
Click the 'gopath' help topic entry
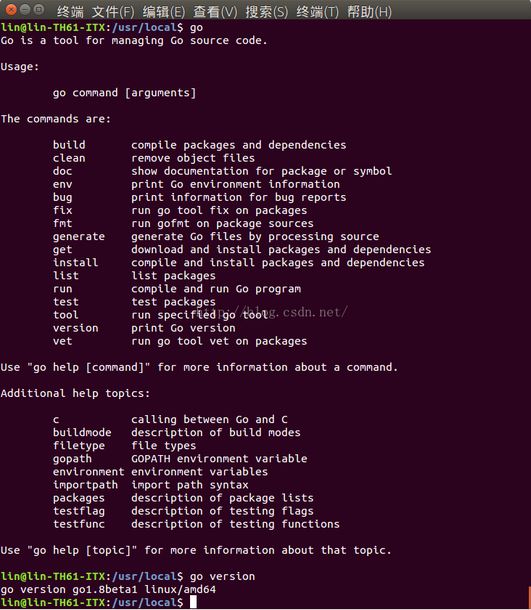pos(72,459)
